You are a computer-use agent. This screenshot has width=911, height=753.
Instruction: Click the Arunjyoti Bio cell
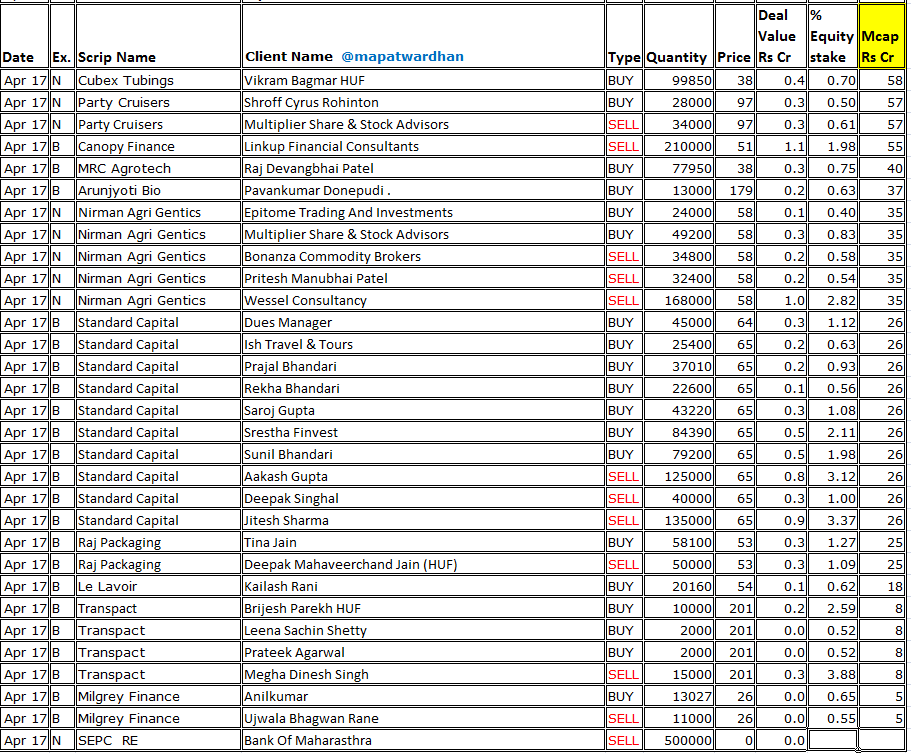coord(158,191)
